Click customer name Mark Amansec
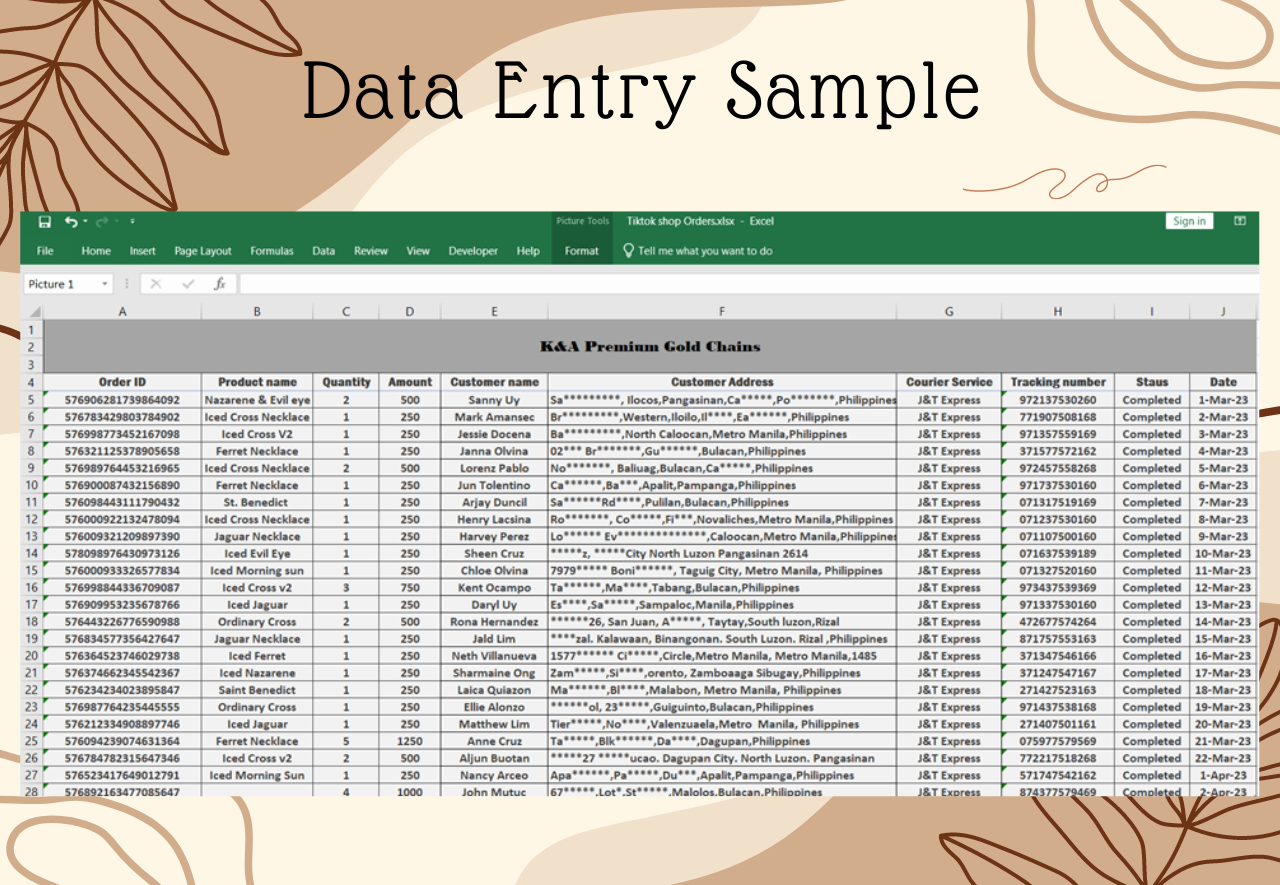Screen dimensions: 1280x885 [x=494, y=417]
